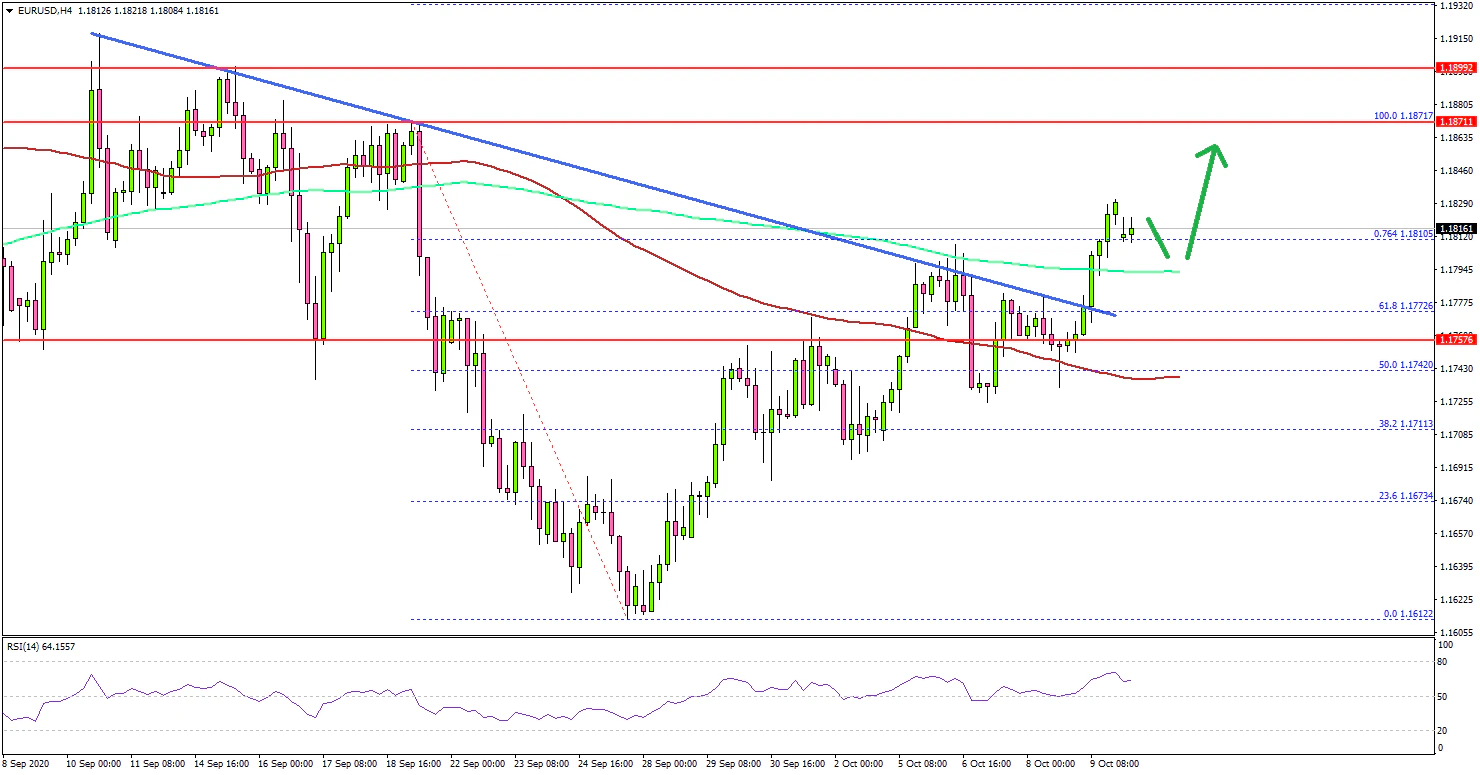Select the red 1.18992 price tag
Image resolution: width=1480 pixels, height=775 pixels.
click(x=1456, y=69)
